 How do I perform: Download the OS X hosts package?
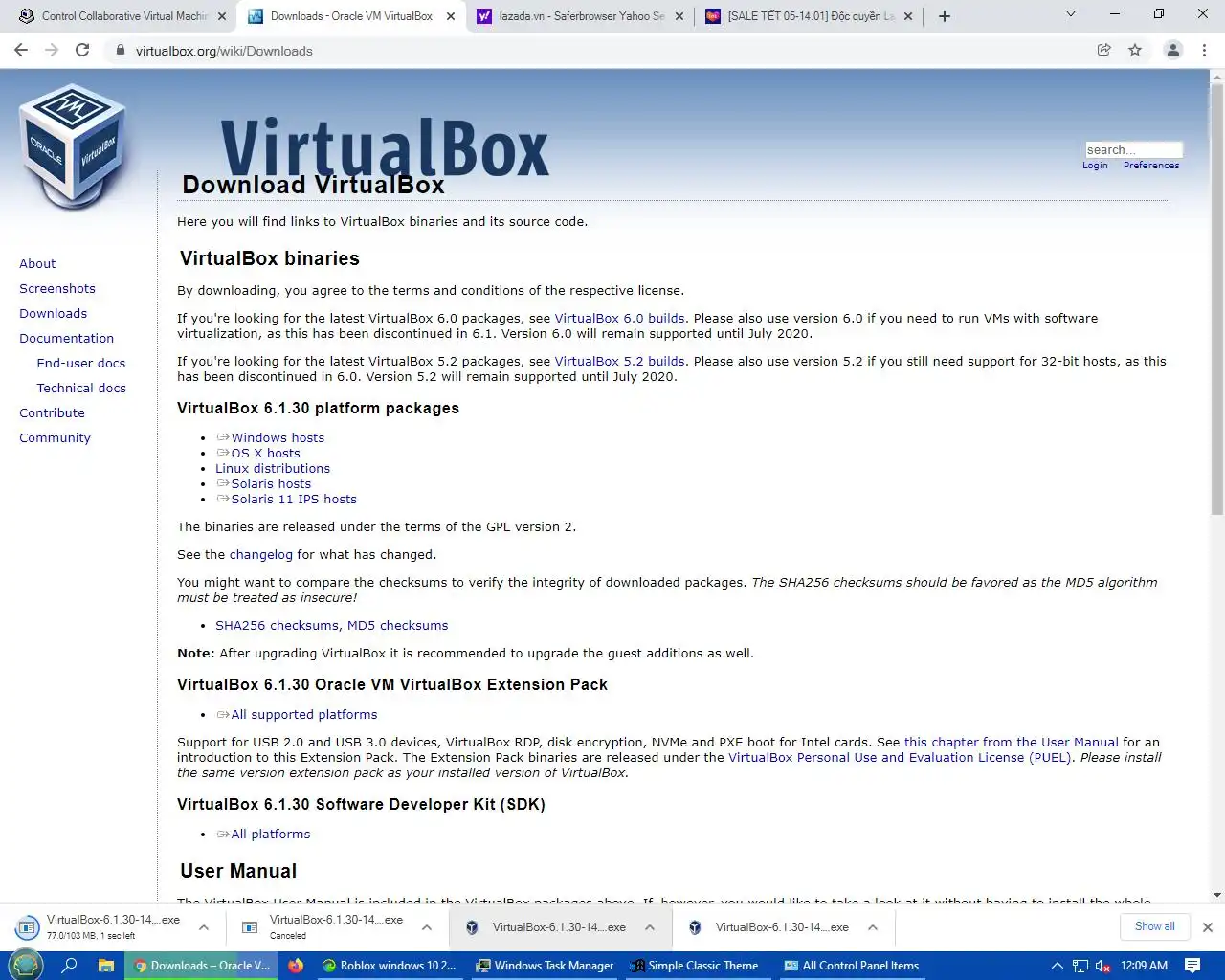265,454
